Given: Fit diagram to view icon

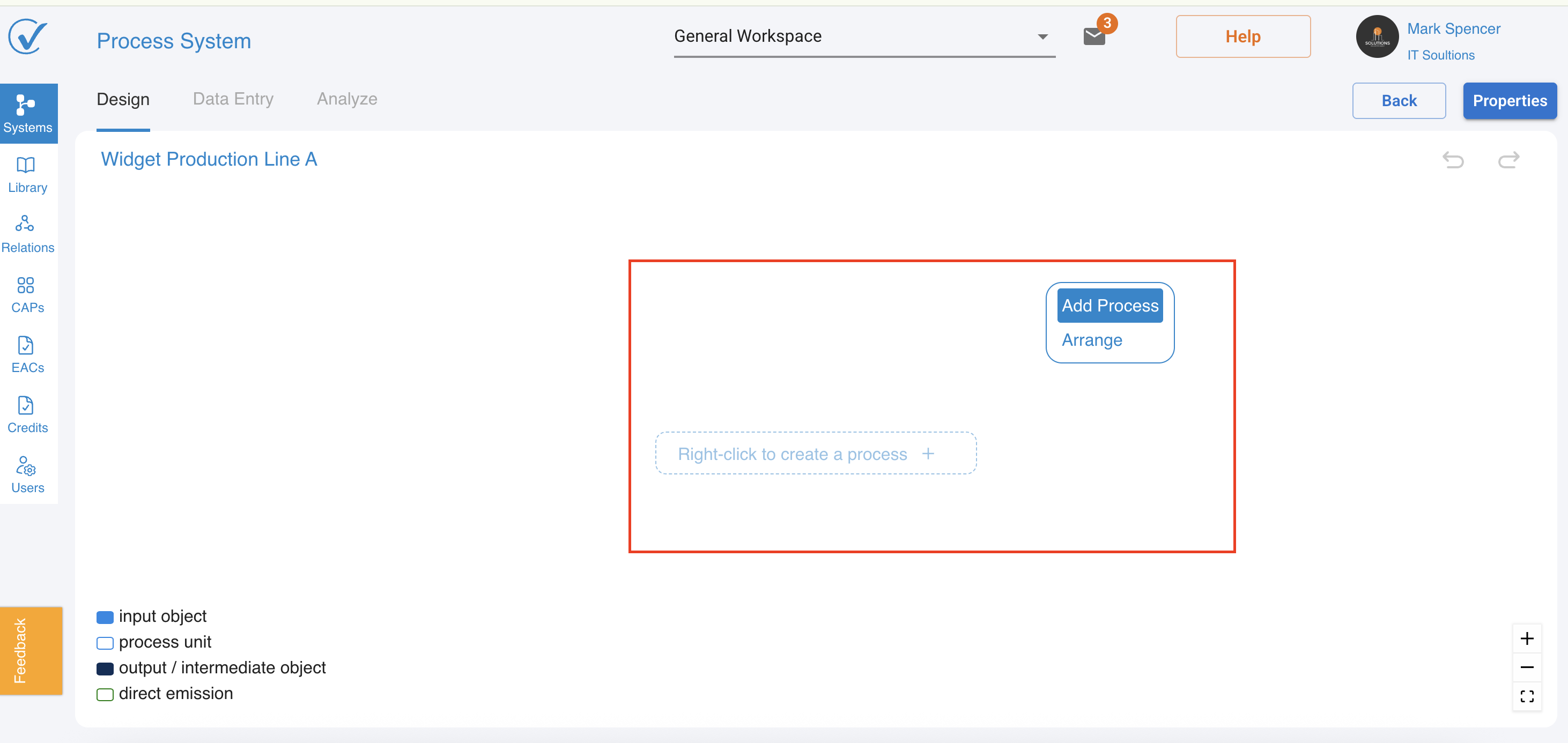Looking at the screenshot, I should [x=1527, y=696].
